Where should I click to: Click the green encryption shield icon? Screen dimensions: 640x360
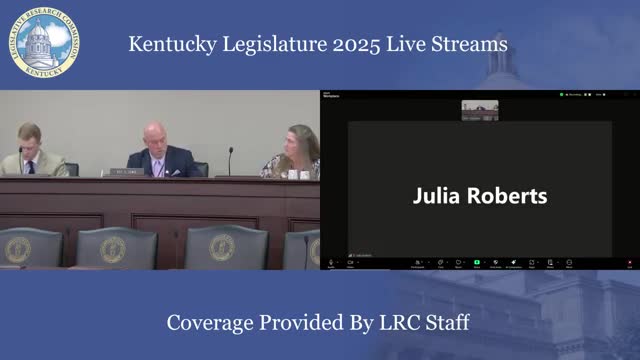[562, 95]
